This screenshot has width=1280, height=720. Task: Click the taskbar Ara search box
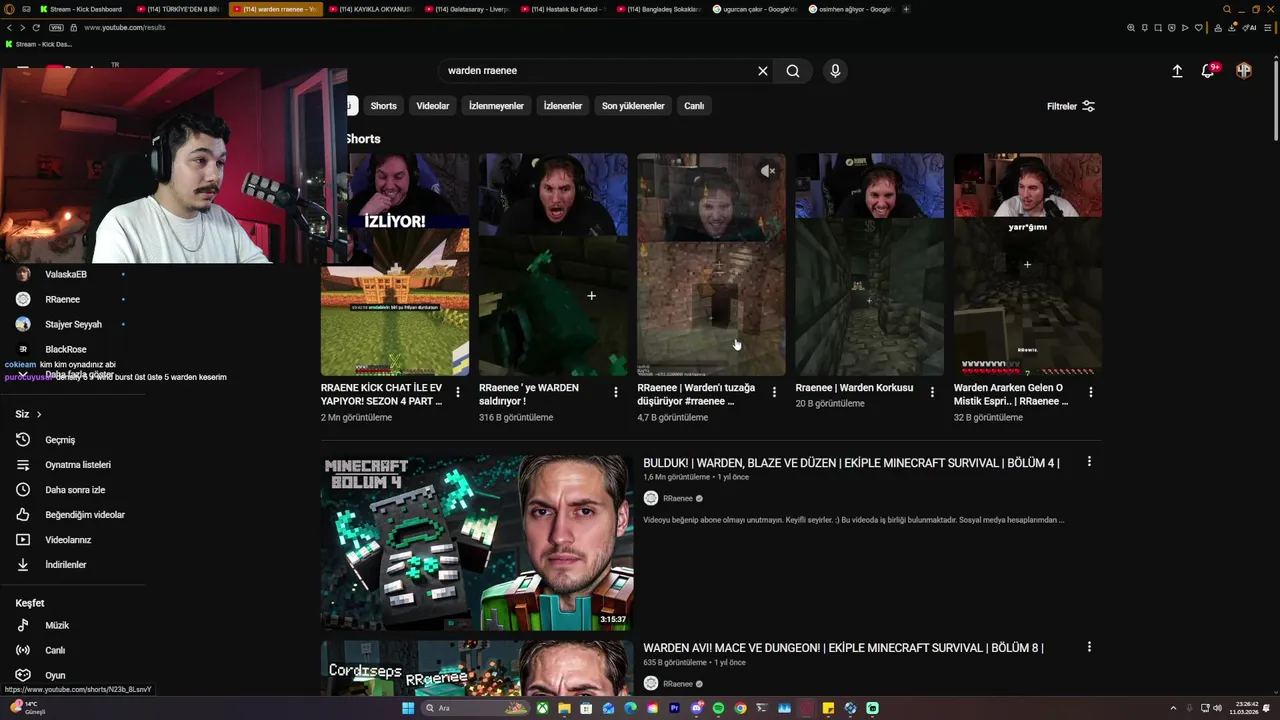pyautogui.click(x=475, y=708)
